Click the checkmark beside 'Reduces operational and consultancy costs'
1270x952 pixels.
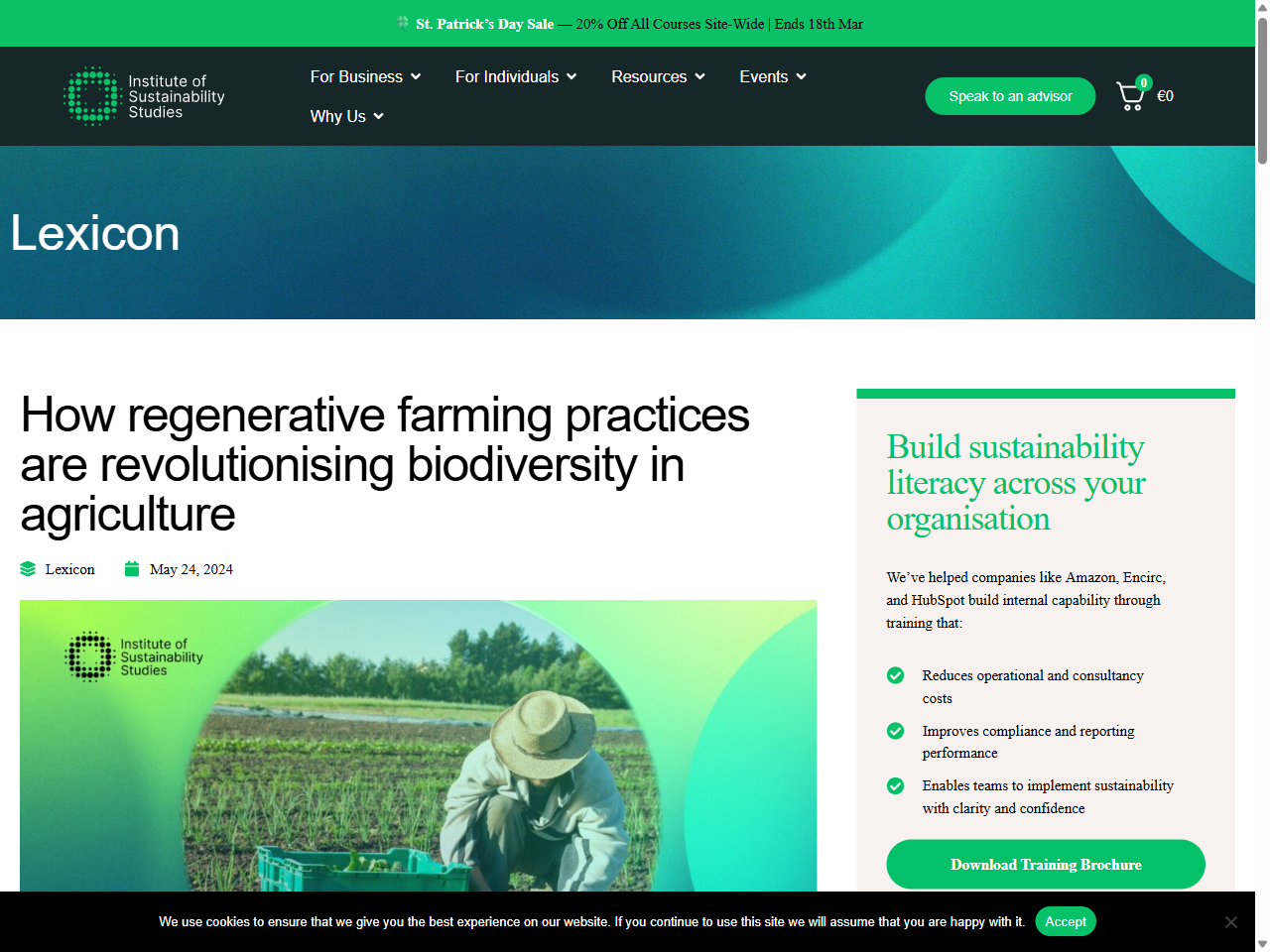point(895,675)
